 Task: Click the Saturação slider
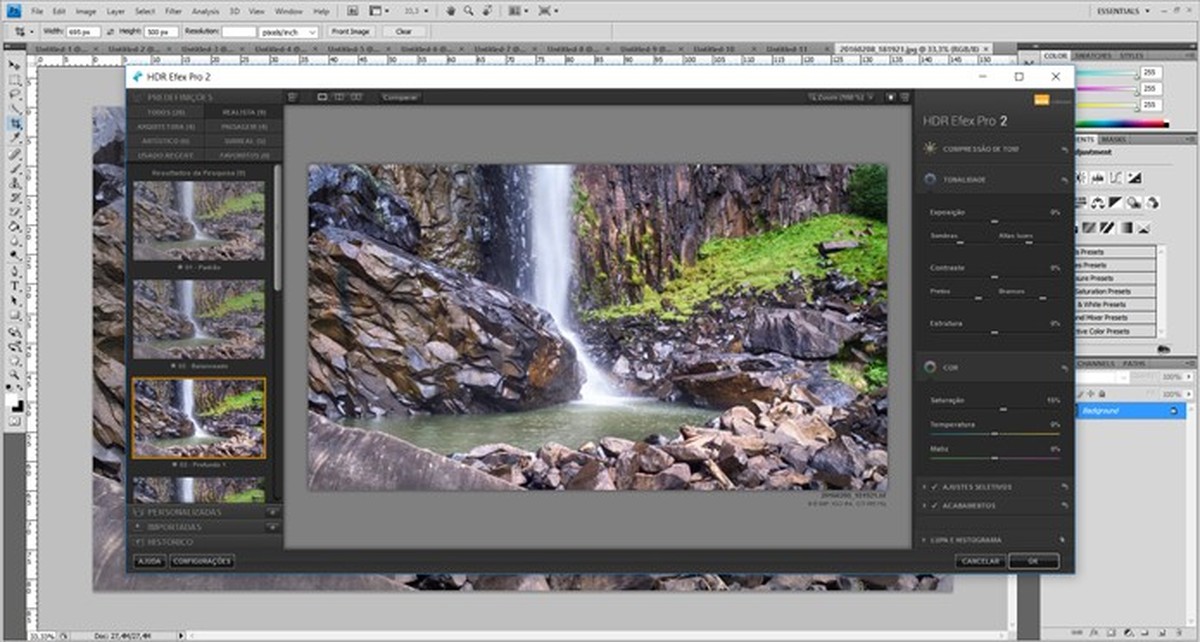point(994,408)
